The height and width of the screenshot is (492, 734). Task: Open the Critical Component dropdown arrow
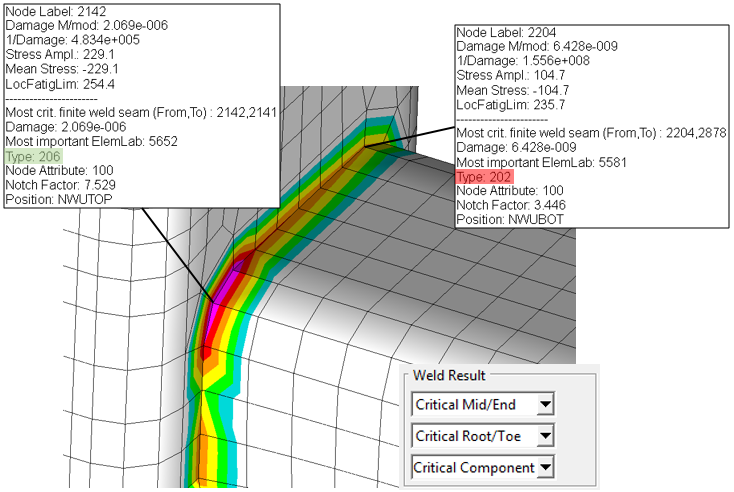click(545, 467)
